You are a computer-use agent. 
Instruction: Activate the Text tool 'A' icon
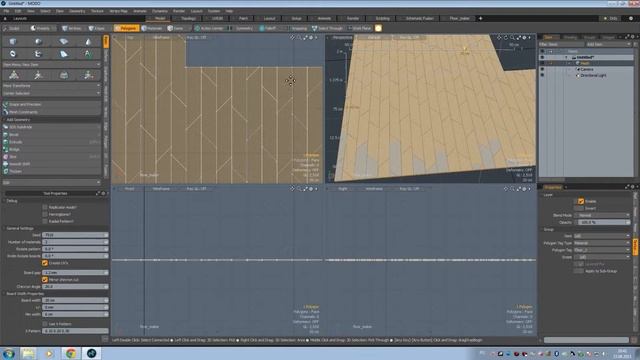[x=88, y=54]
